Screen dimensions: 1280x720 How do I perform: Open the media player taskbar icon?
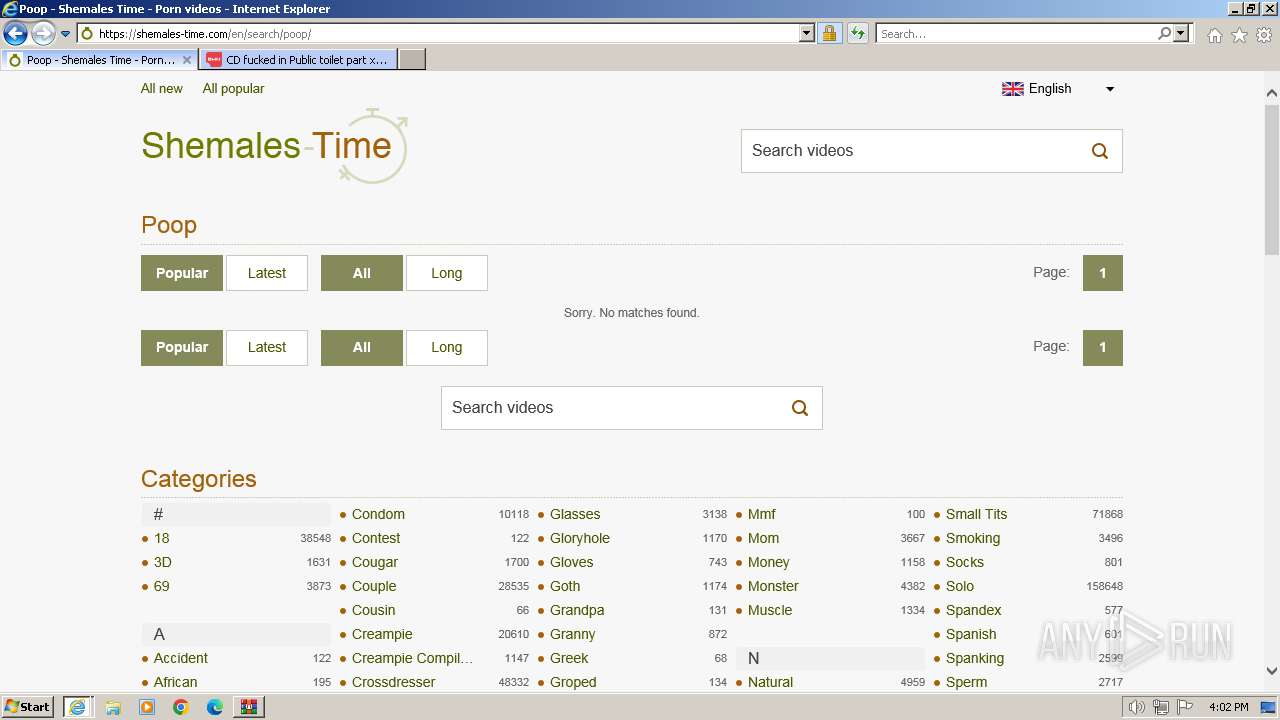pyautogui.click(x=147, y=707)
